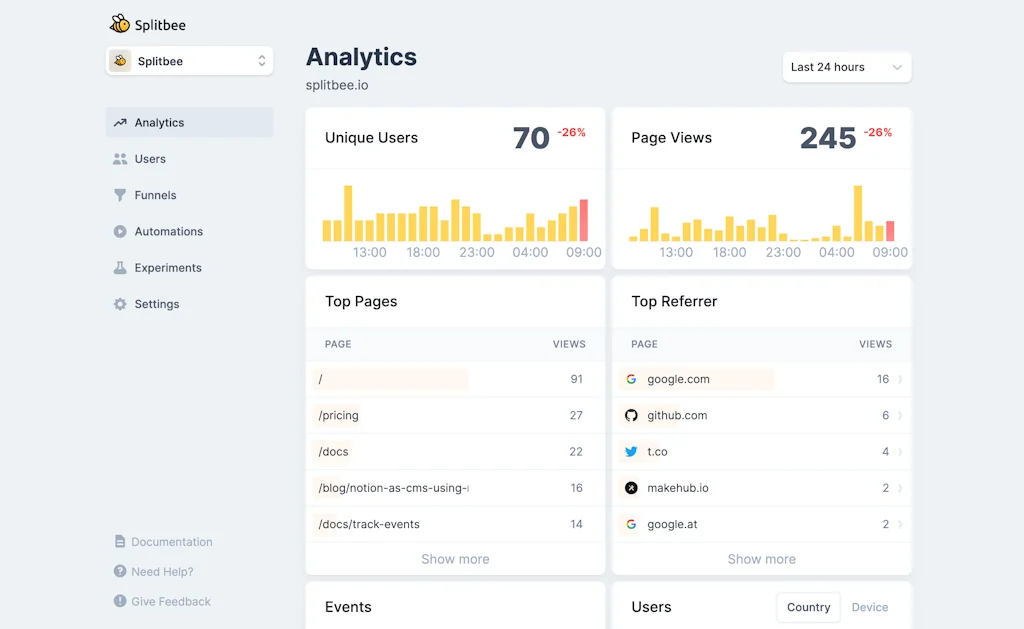Click the 91 views value for "/"
1024x629 pixels.
[x=577, y=379]
